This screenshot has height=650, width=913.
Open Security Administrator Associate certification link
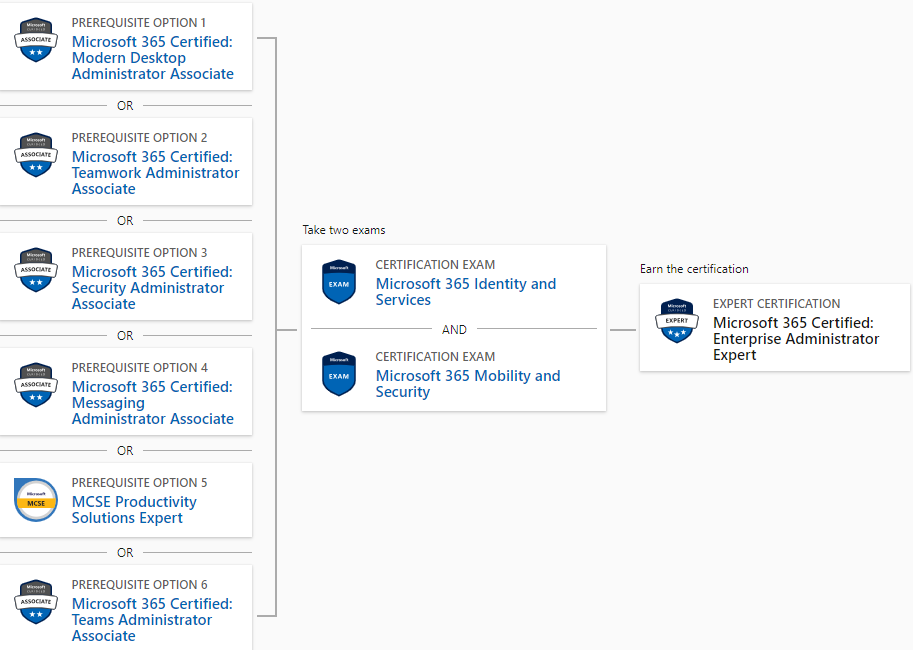click(152, 288)
